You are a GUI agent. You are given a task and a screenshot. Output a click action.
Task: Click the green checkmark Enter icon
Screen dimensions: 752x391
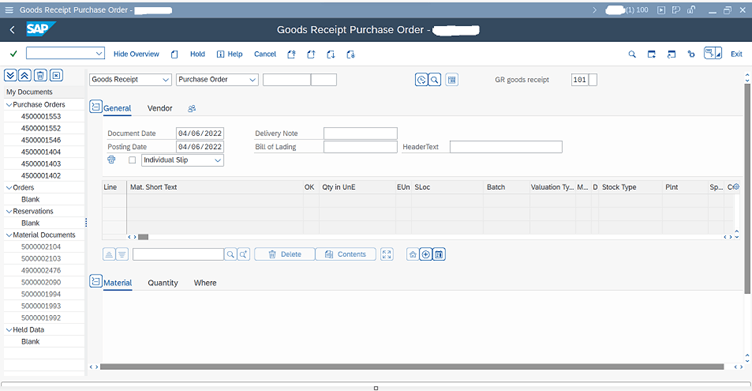[13, 54]
